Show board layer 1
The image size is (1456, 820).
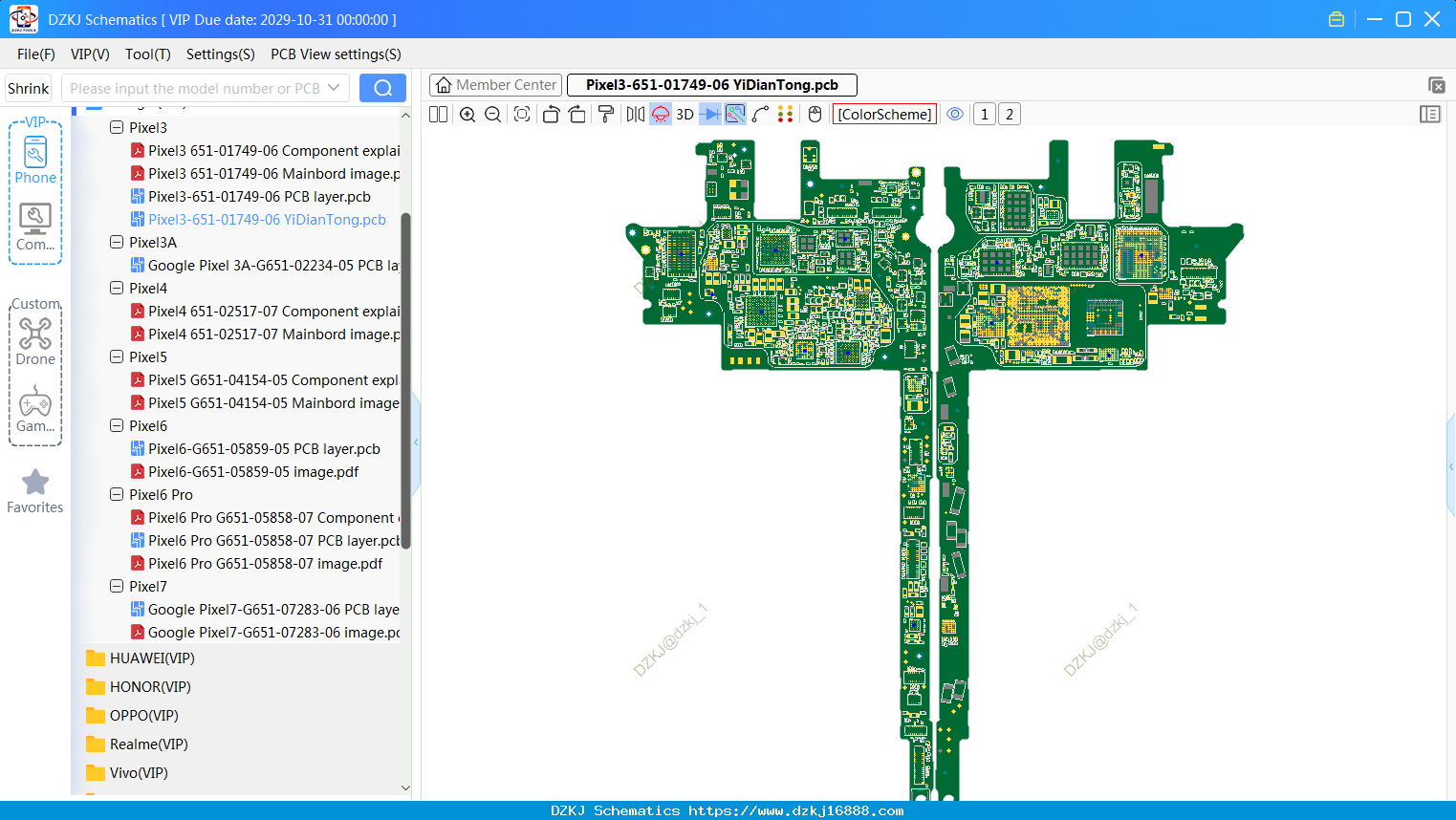click(985, 115)
